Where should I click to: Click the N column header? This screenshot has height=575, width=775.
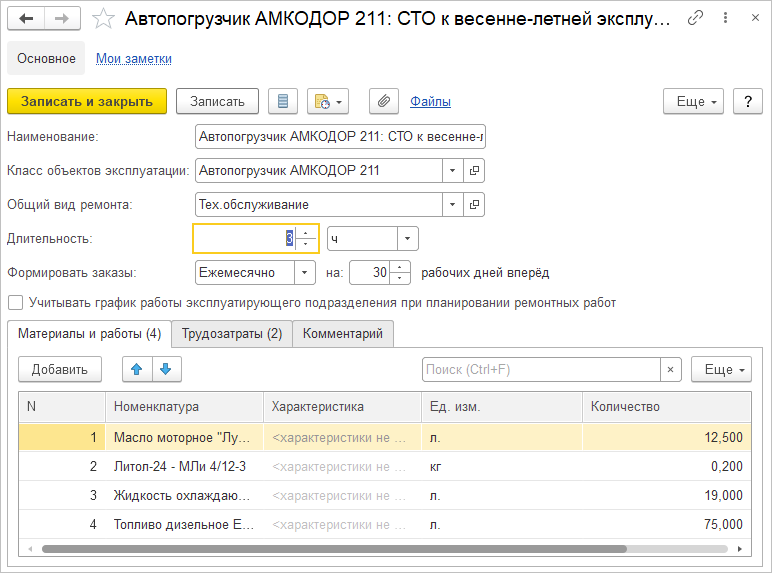(x=62, y=407)
